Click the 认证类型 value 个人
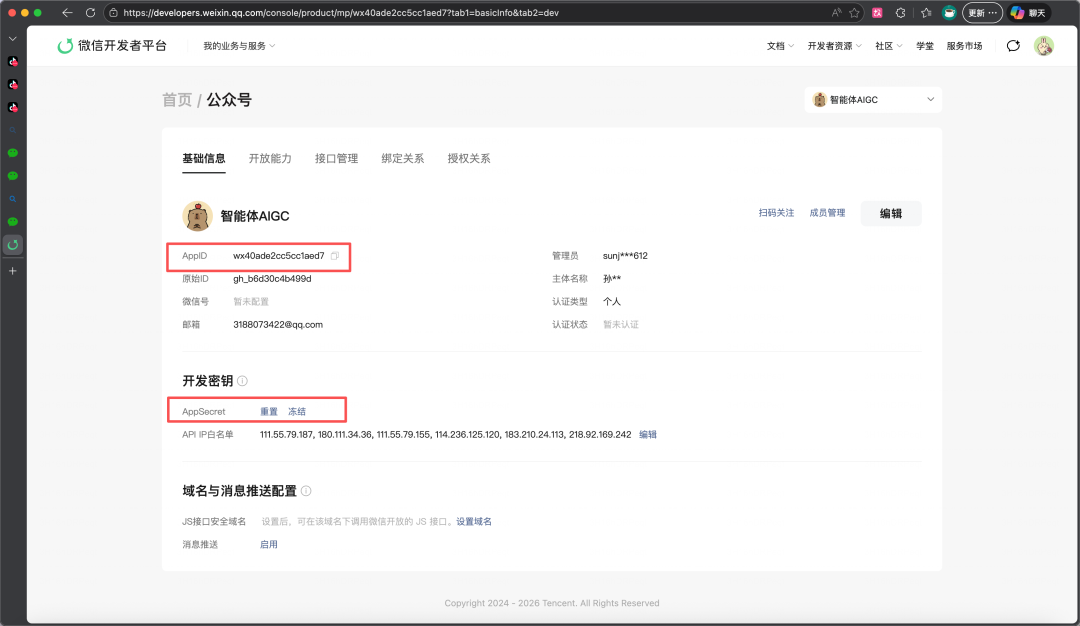This screenshot has width=1080, height=626. coord(612,302)
